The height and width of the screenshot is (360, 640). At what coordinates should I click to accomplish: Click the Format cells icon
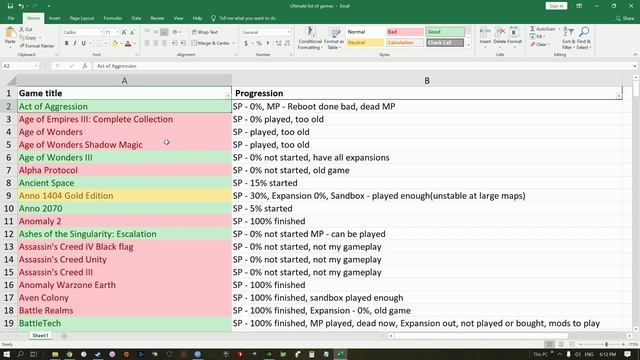point(514,32)
